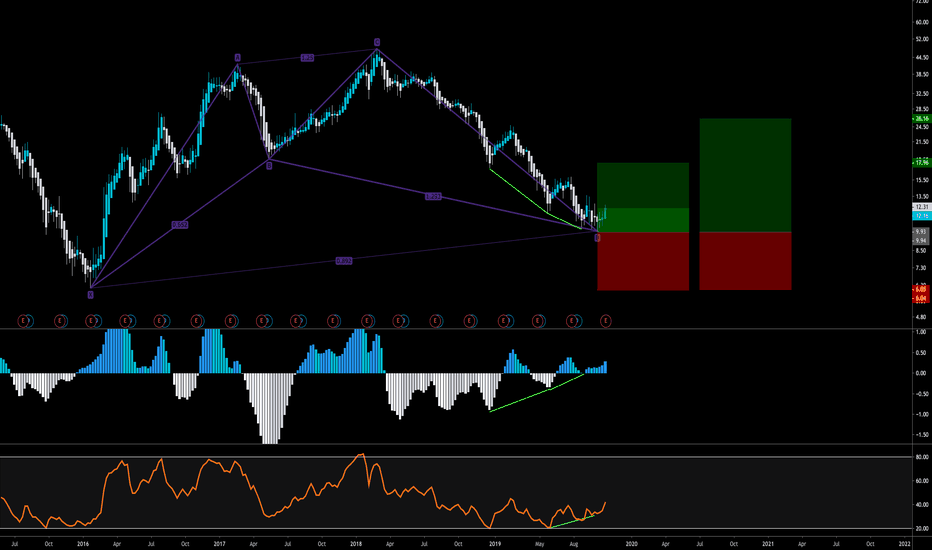Viewport: 932px width, 550px height.
Task: Click the 4.80 tick on the price axis
Action: point(922,318)
